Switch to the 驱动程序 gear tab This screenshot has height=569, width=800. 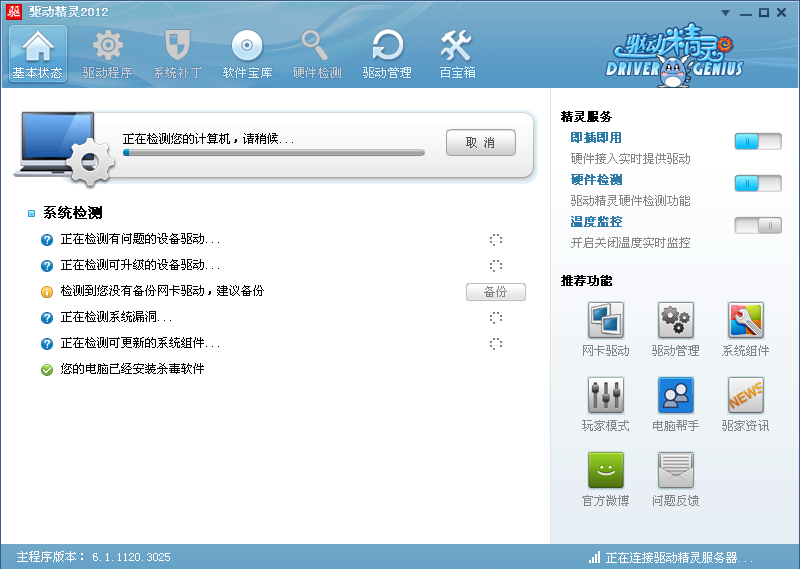tap(108, 54)
